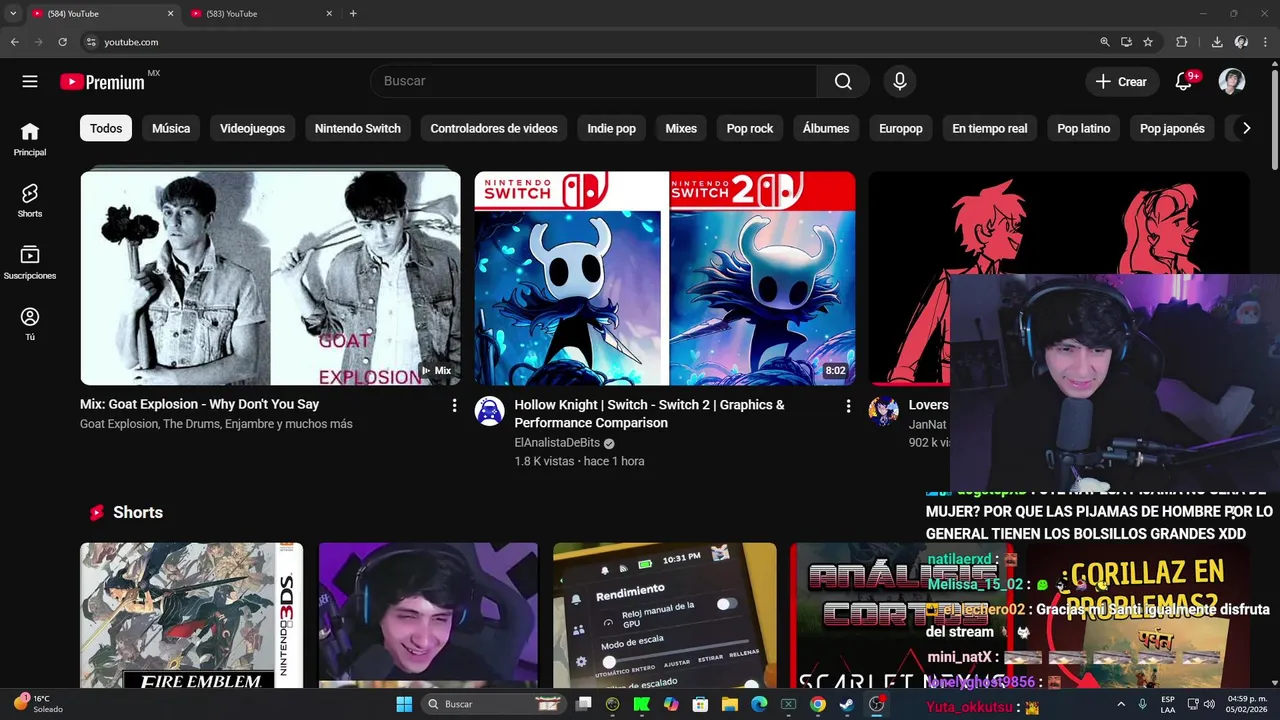Click the Windows taskbar Buscar box
The height and width of the screenshot is (720, 1280).
click(x=492, y=704)
